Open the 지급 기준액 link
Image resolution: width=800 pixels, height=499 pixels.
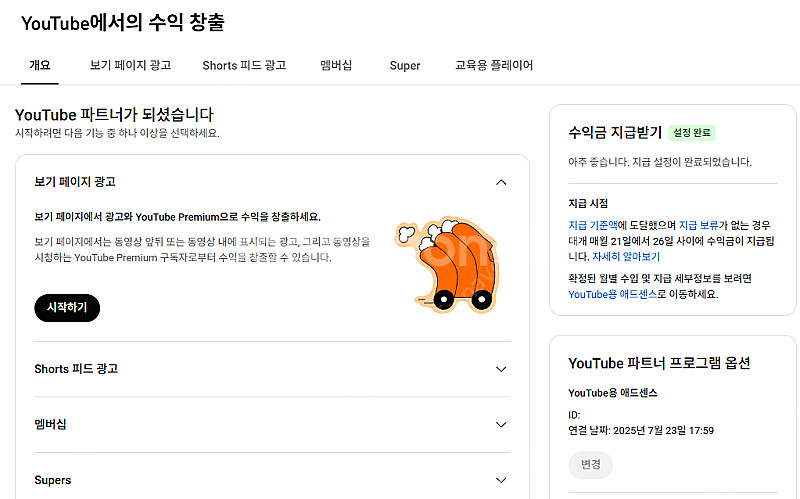[592, 225]
